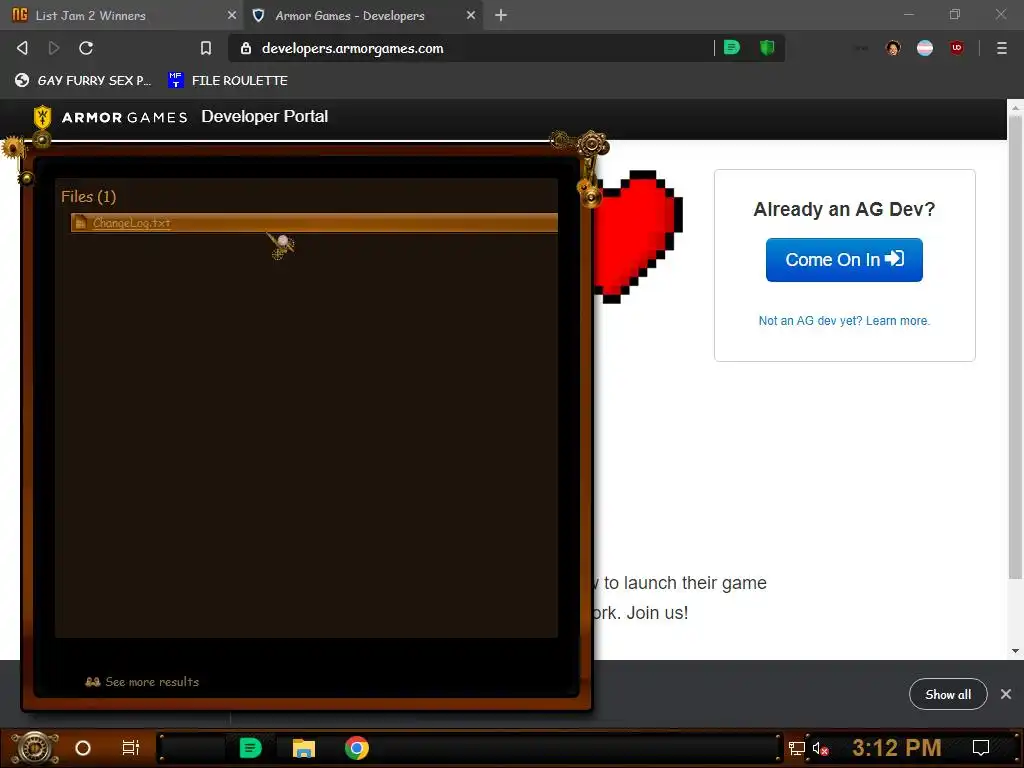Image resolution: width=1024 pixels, height=768 pixels.
Task: Click the browser forward arrow
Action: pyautogui.click(x=54, y=48)
